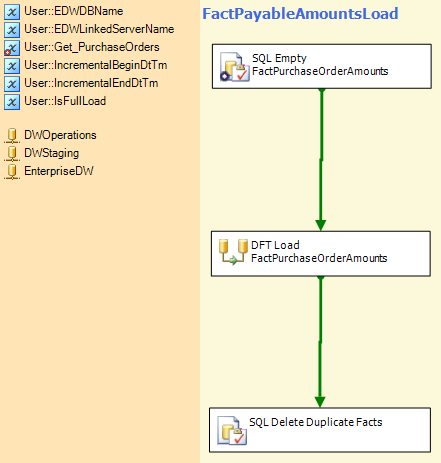The height and width of the screenshot is (463, 441).
Task: Click the EnterpriseDW connection database icon
Action: coord(12,172)
